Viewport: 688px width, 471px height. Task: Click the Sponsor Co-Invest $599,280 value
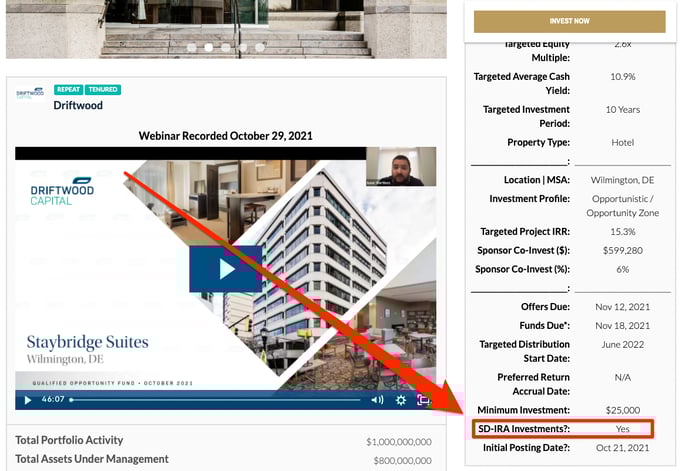(x=623, y=251)
